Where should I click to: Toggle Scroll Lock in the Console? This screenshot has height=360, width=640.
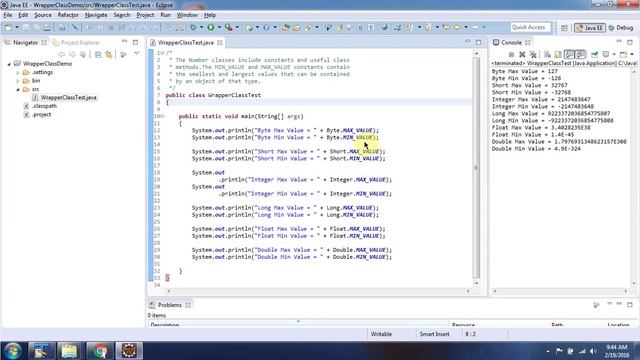pos(558,54)
